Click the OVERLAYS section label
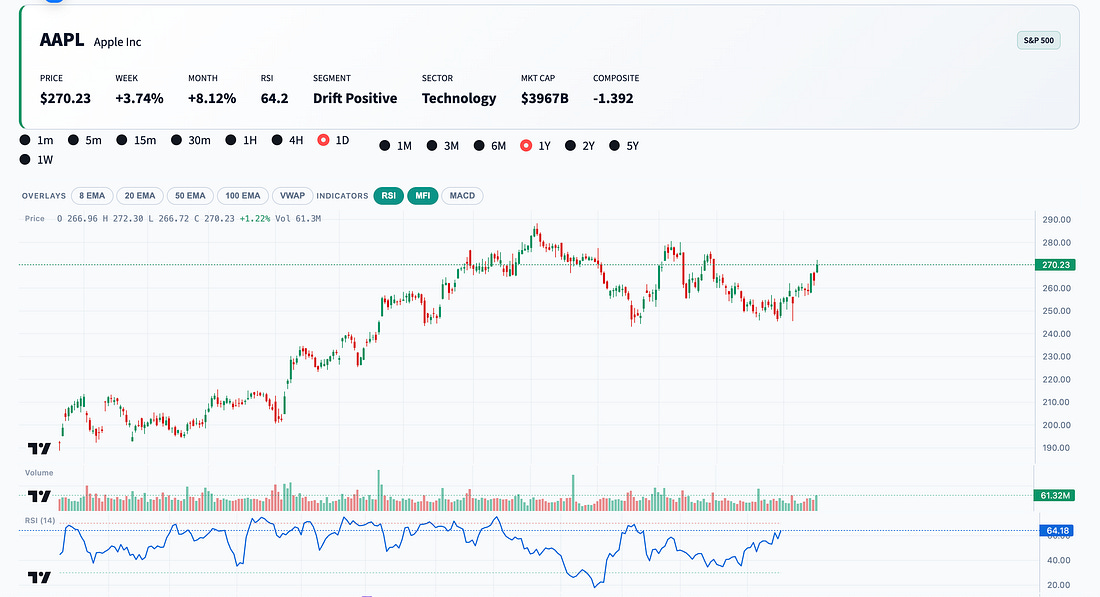Viewport: 1100px width, 597px height. pos(43,196)
